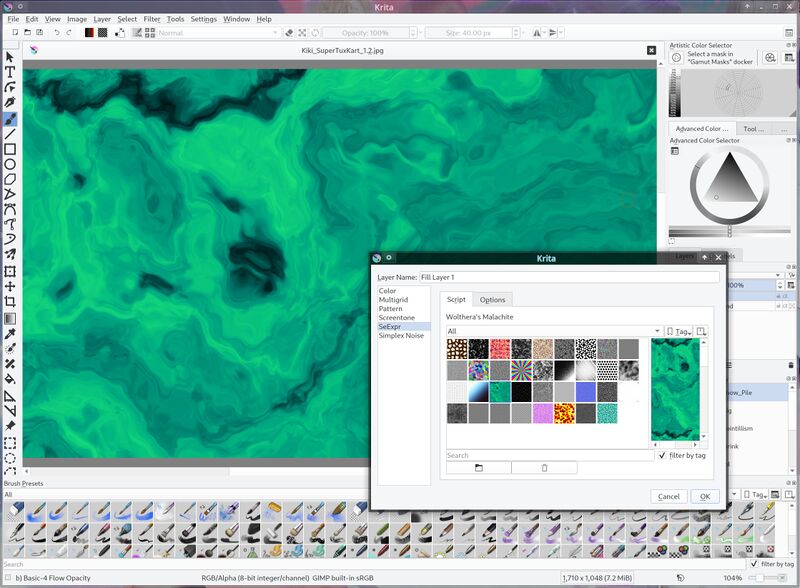This screenshot has width=800, height=588.
Task: Select the red-yellow lava preset thumbnail
Action: [x=564, y=413]
